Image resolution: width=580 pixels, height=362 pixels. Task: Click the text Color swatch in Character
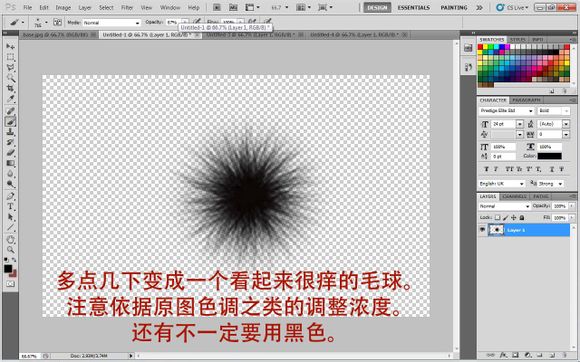[550, 156]
